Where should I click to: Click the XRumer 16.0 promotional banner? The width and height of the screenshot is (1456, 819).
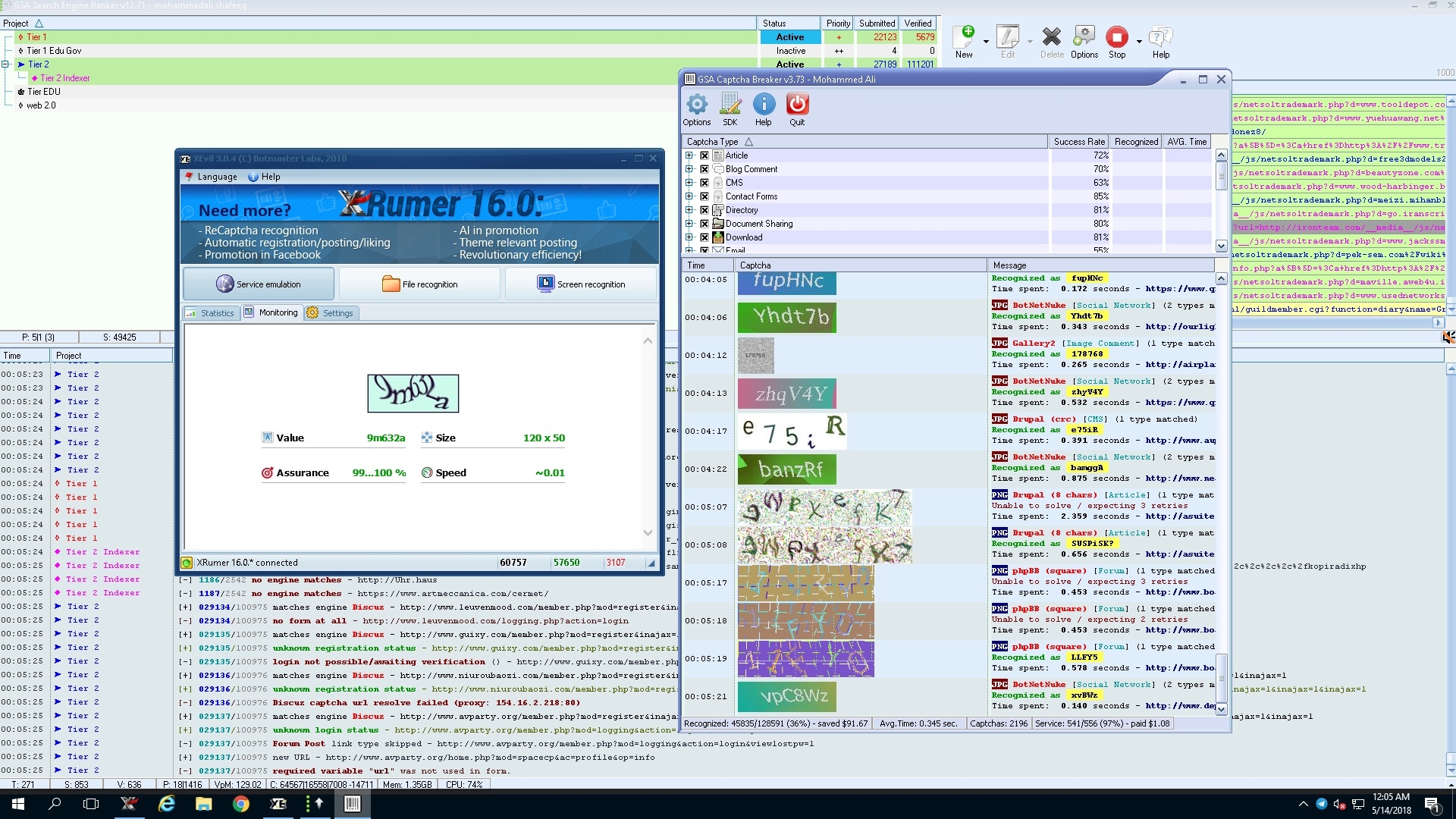(419, 223)
